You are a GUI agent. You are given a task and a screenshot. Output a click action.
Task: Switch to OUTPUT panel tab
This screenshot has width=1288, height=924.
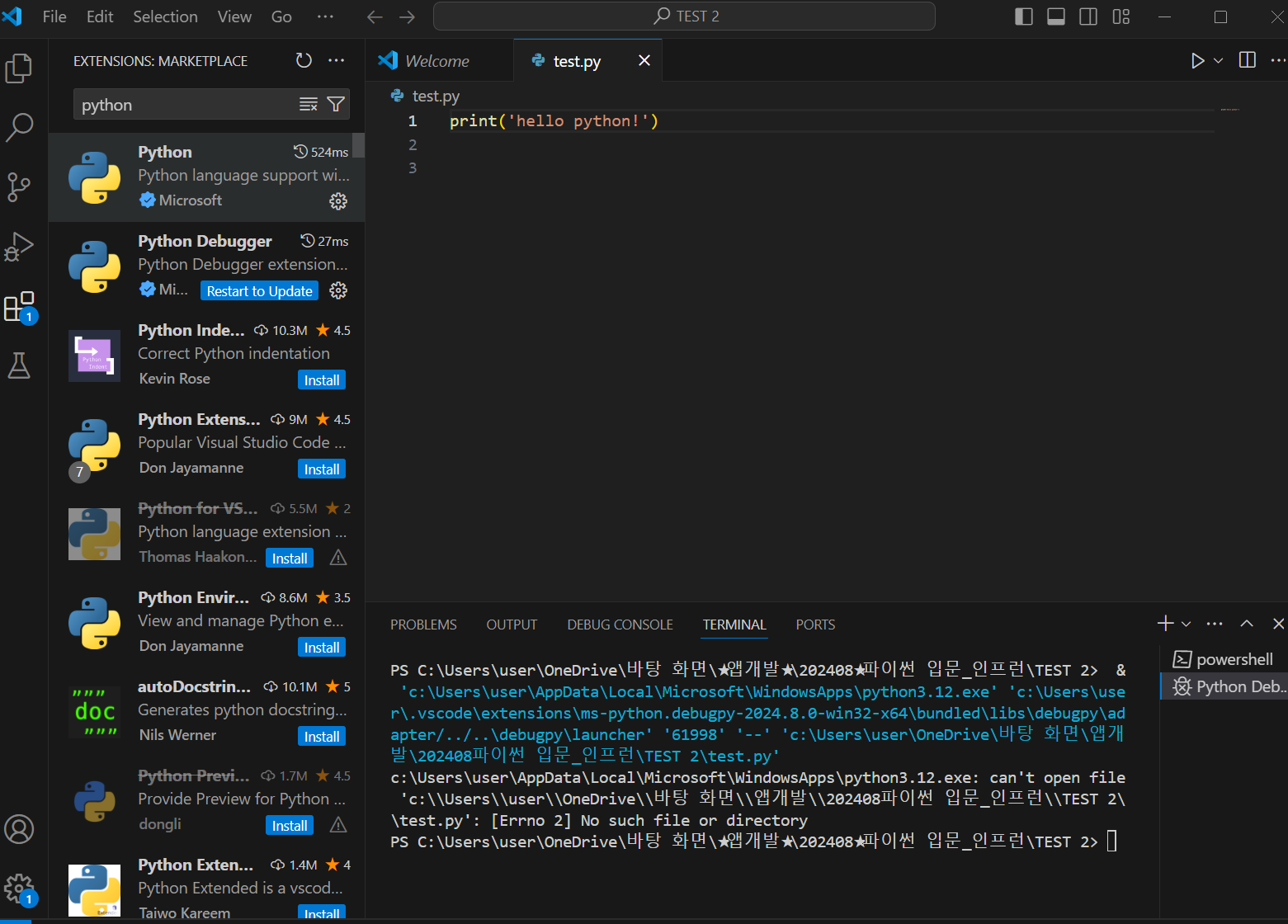[512, 625]
